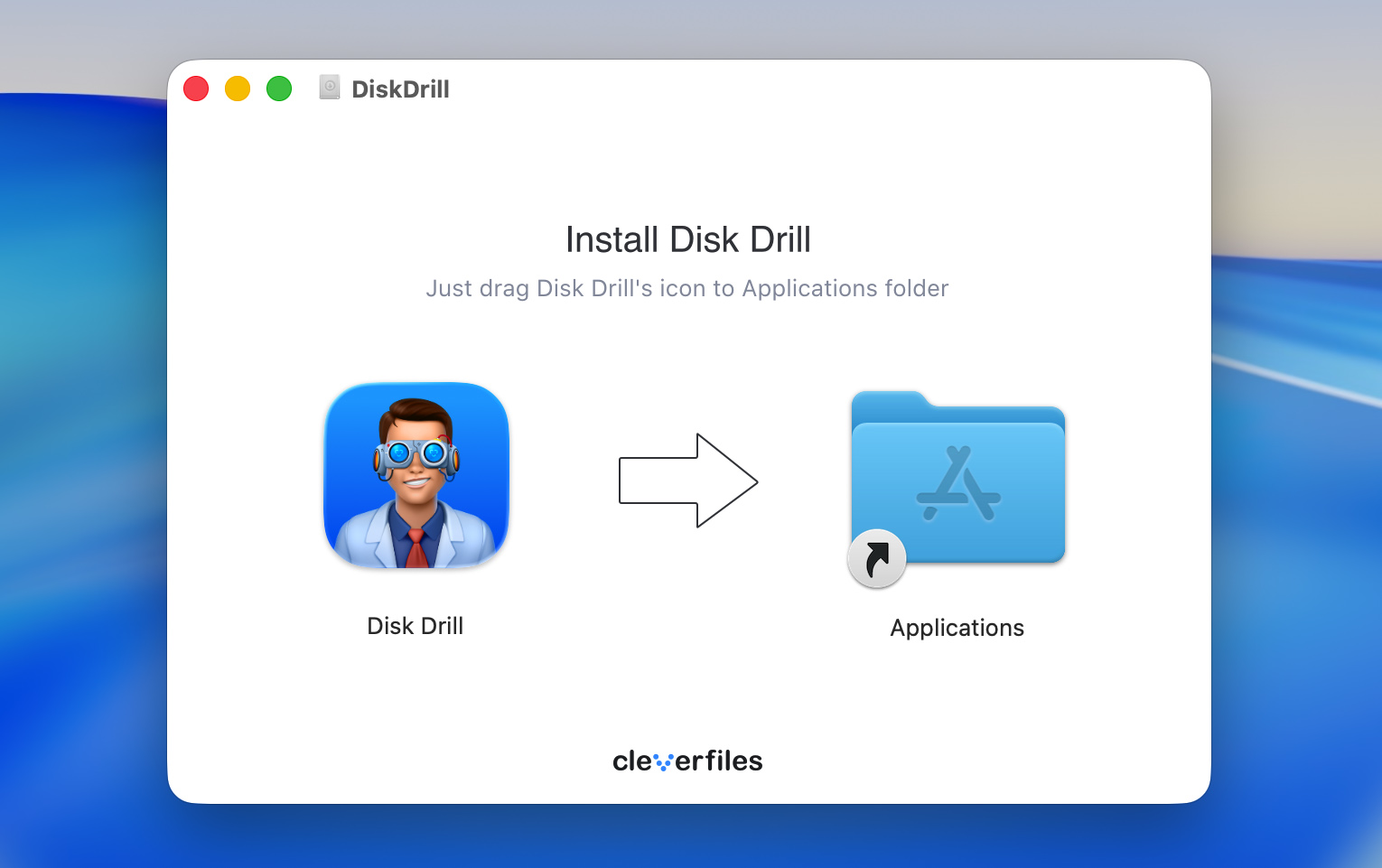Screen dimensions: 1382x868
Task: Select the Disk Drill app icon
Action: 416,475
